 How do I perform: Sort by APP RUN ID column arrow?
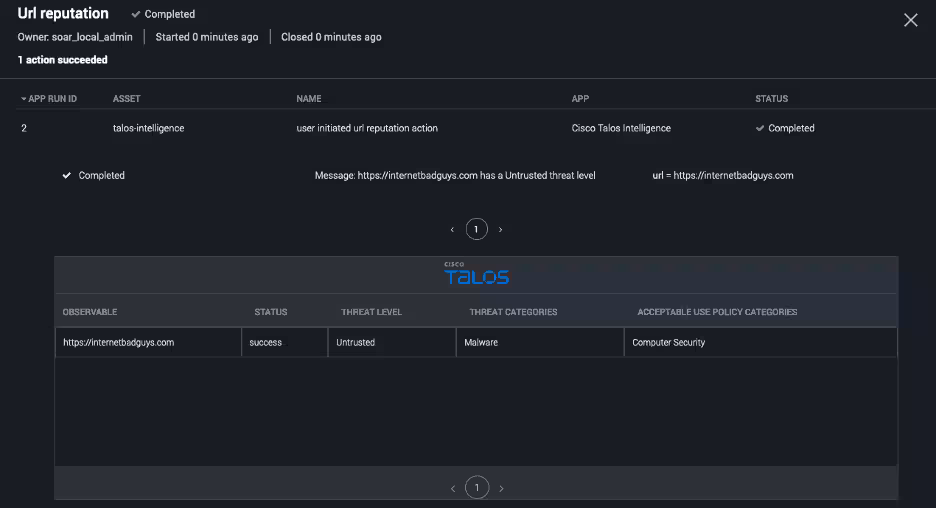(x=24, y=99)
